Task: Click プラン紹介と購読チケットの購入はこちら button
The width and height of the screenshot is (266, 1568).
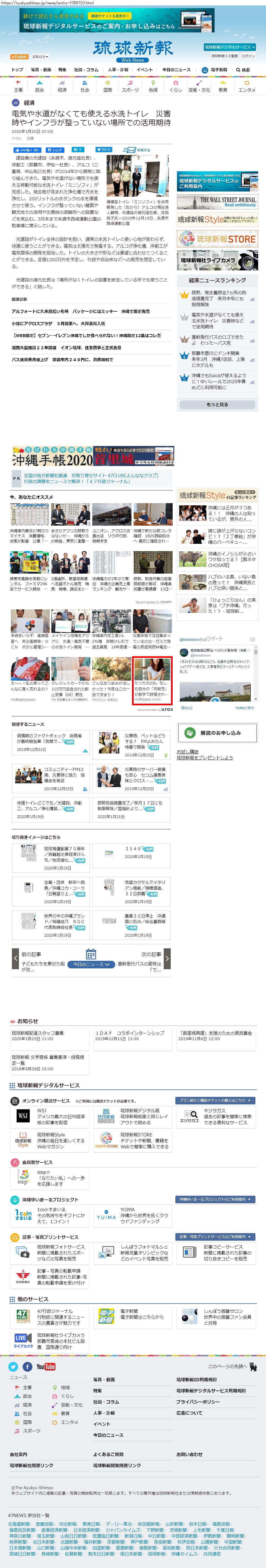Action: pyautogui.click(x=215, y=1101)
